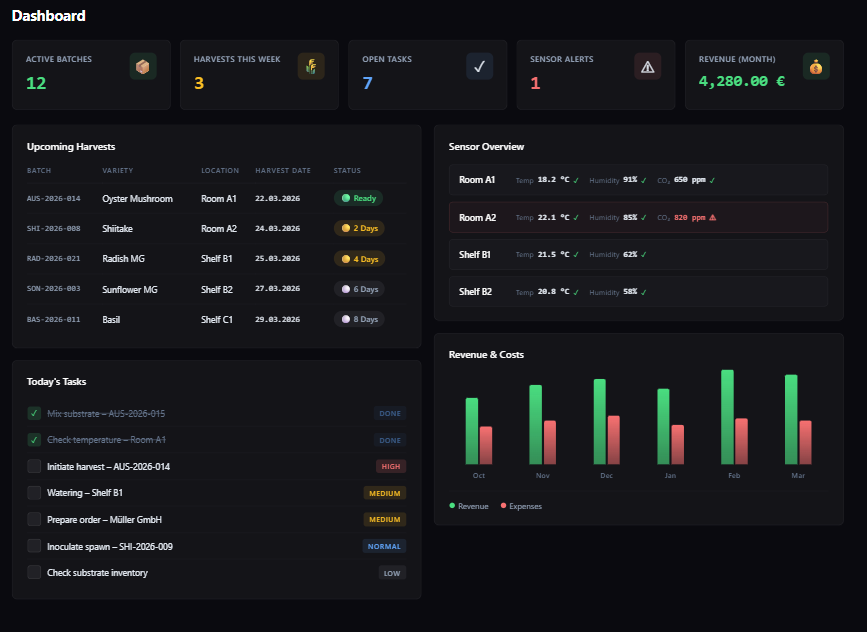Uncheck the Mix substrate task checkbox

pos(34,413)
